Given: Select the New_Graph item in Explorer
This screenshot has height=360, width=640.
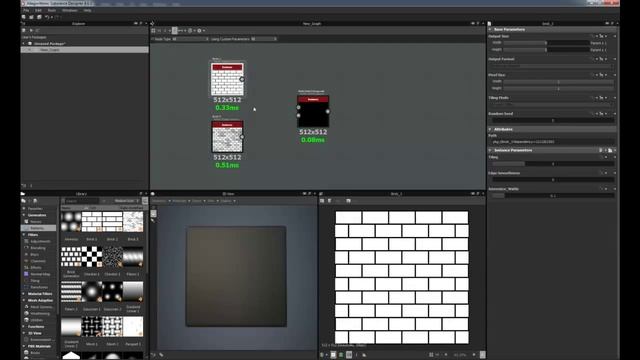Looking at the screenshot, I should [x=49, y=50].
